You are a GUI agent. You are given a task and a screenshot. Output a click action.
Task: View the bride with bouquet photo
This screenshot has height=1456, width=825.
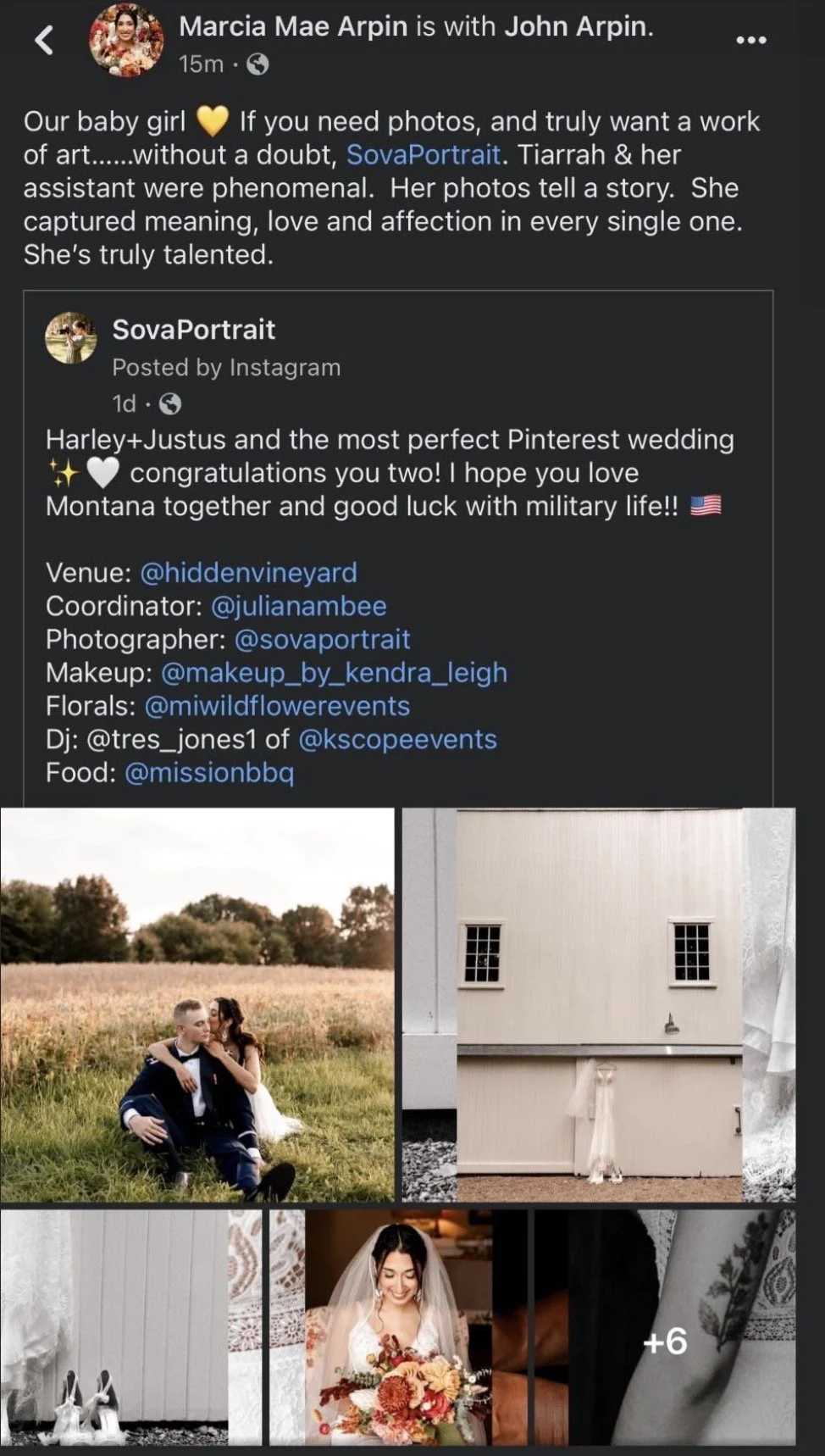pos(398,1327)
